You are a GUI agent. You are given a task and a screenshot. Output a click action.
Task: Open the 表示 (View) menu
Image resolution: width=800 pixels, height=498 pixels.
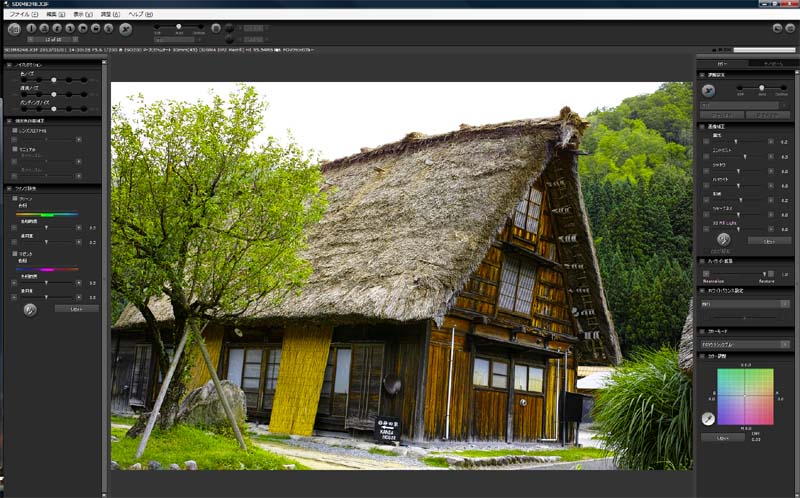click(x=82, y=14)
